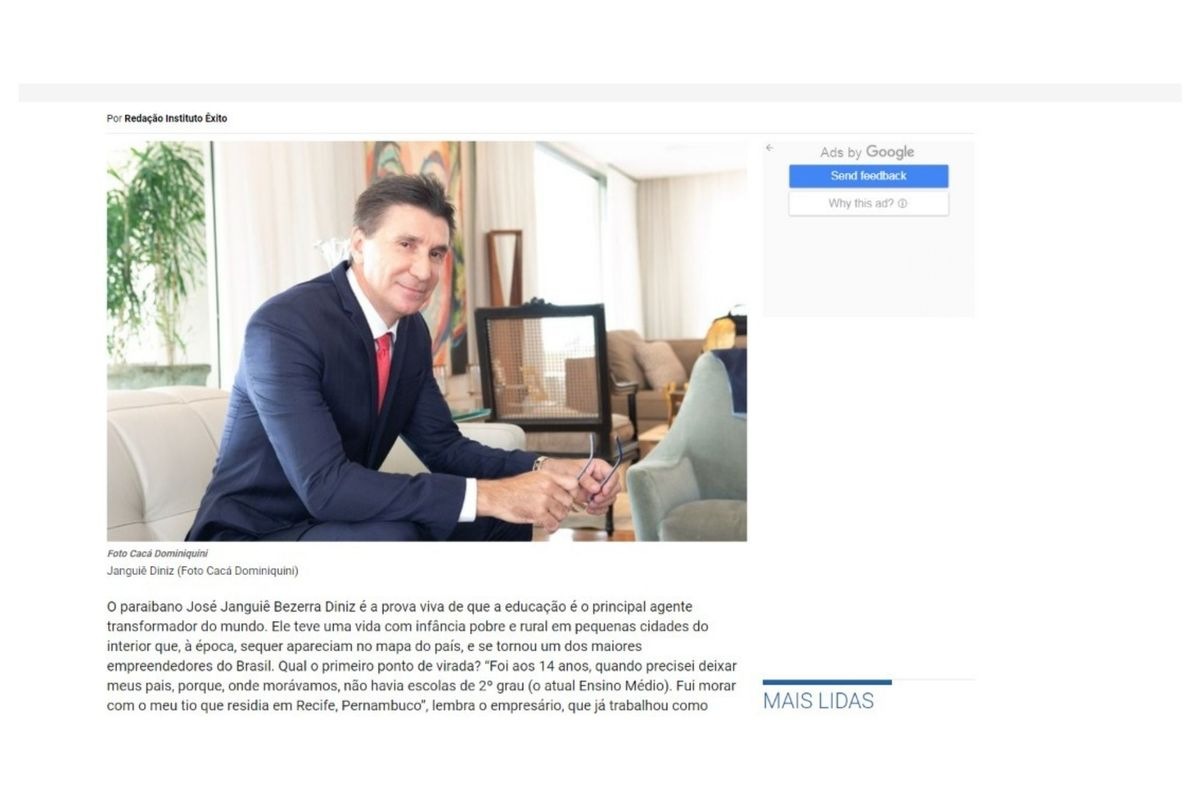Click the Janguiê Diniz photo caption
This screenshot has height=800, width=1200.
(203, 571)
